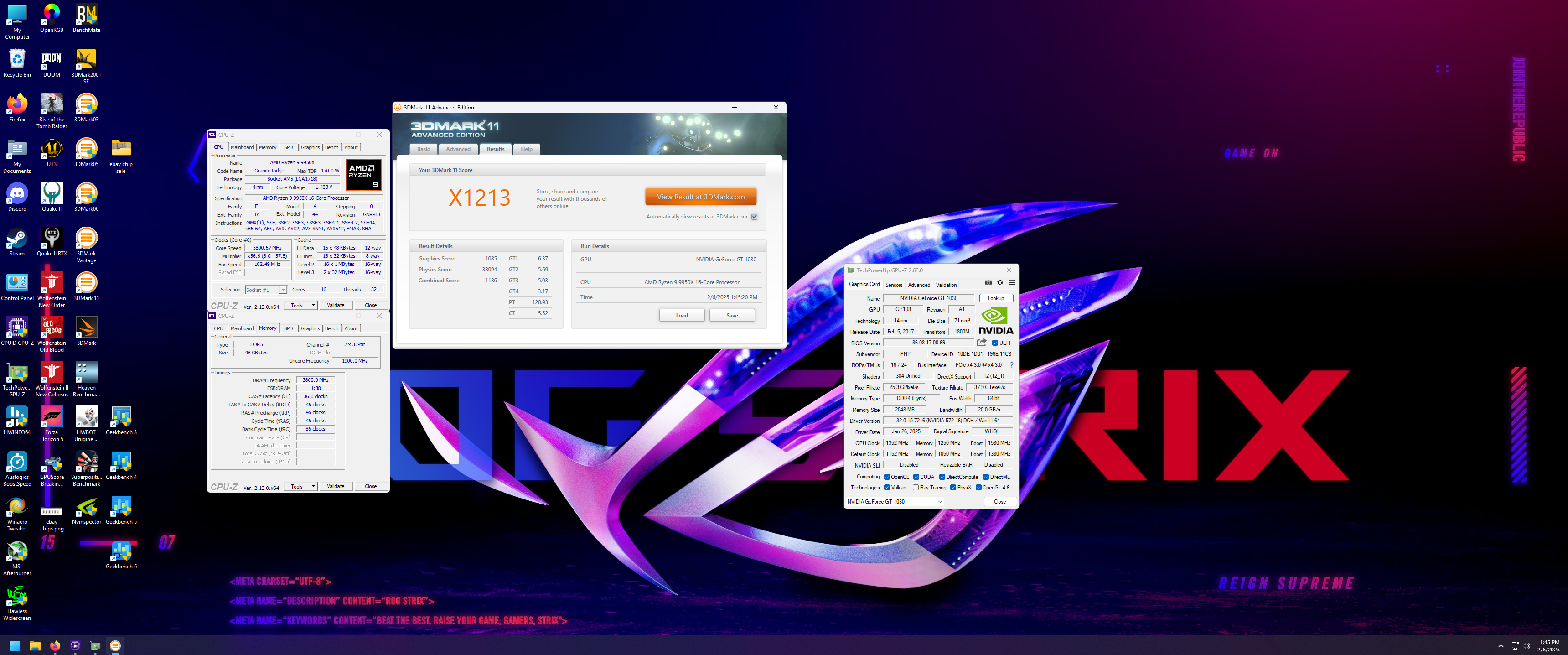Open SPD tab in bottom CPU-Z window
The image size is (1568, 655).
point(289,329)
